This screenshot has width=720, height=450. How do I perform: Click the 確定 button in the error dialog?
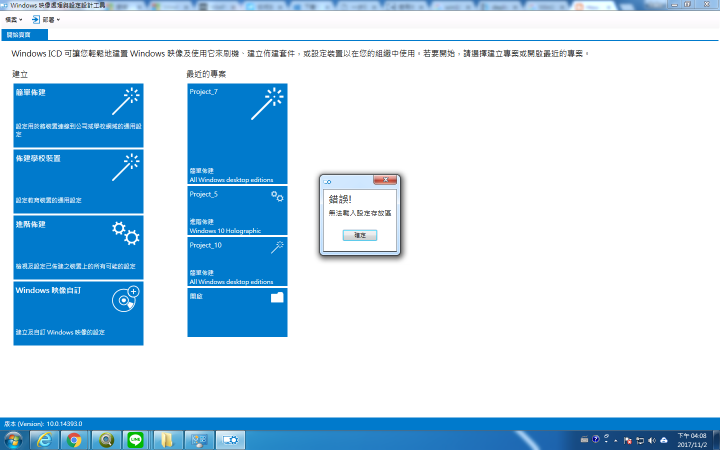click(360, 235)
